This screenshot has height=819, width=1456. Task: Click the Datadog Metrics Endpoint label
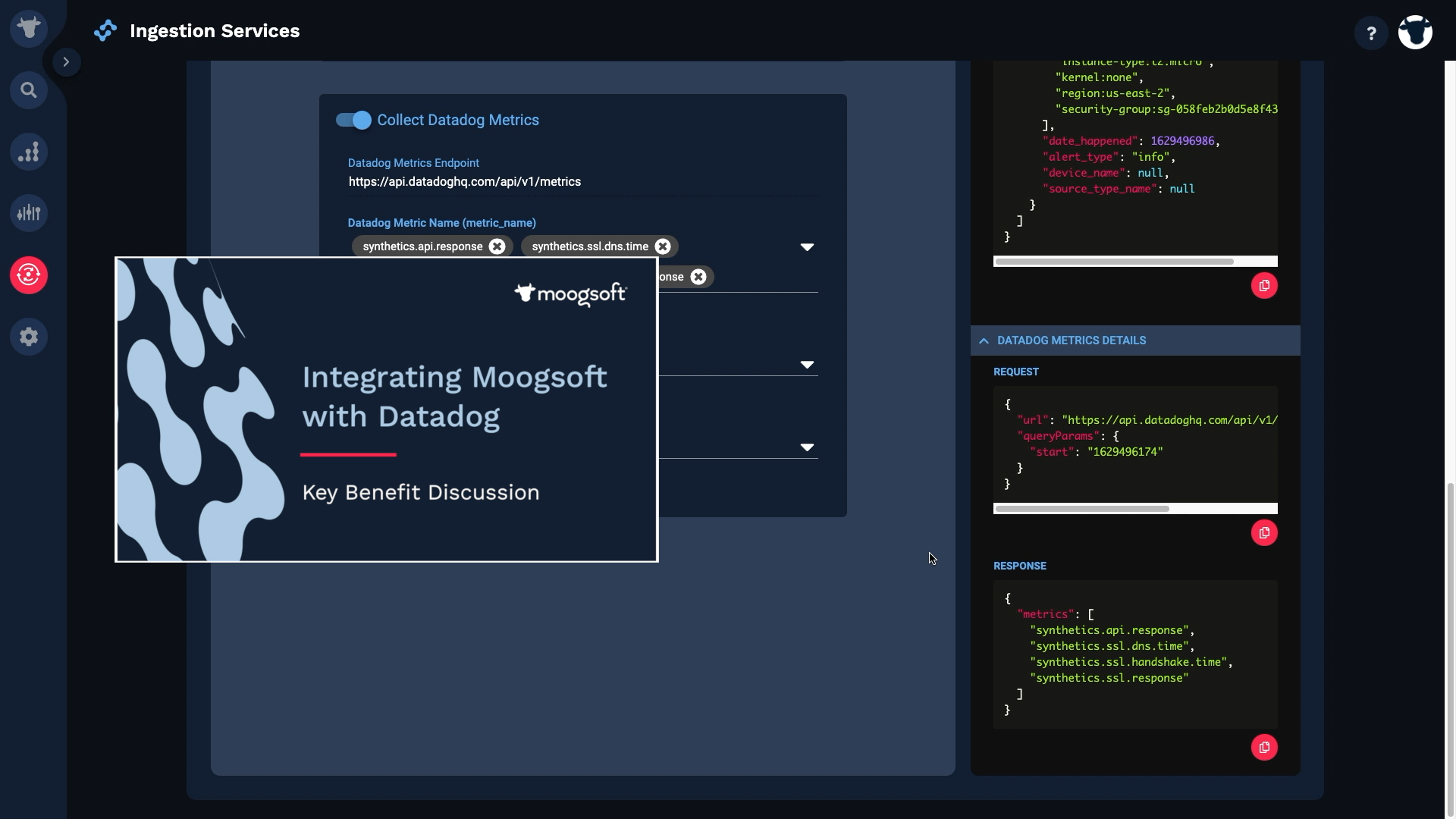(x=413, y=163)
